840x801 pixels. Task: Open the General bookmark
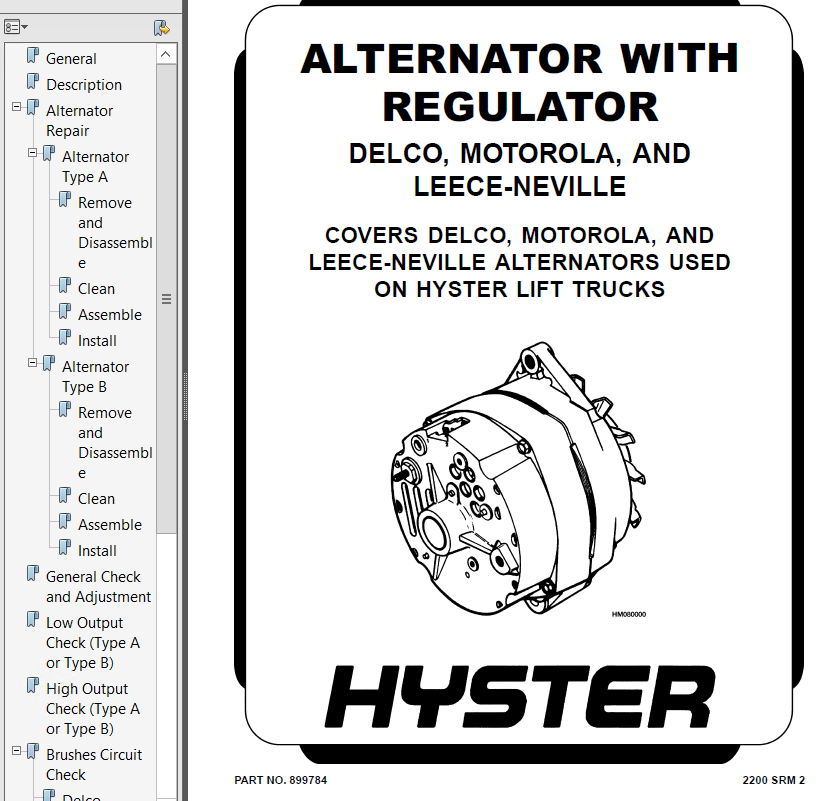pos(71,58)
